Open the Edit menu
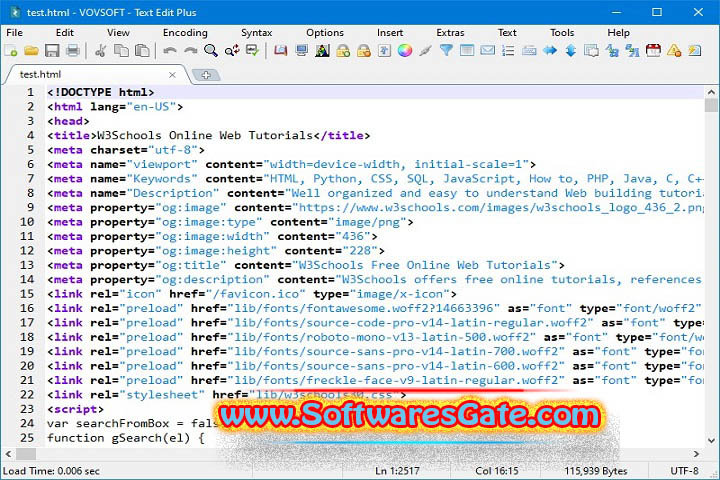The width and height of the screenshot is (720, 480). (65, 33)
